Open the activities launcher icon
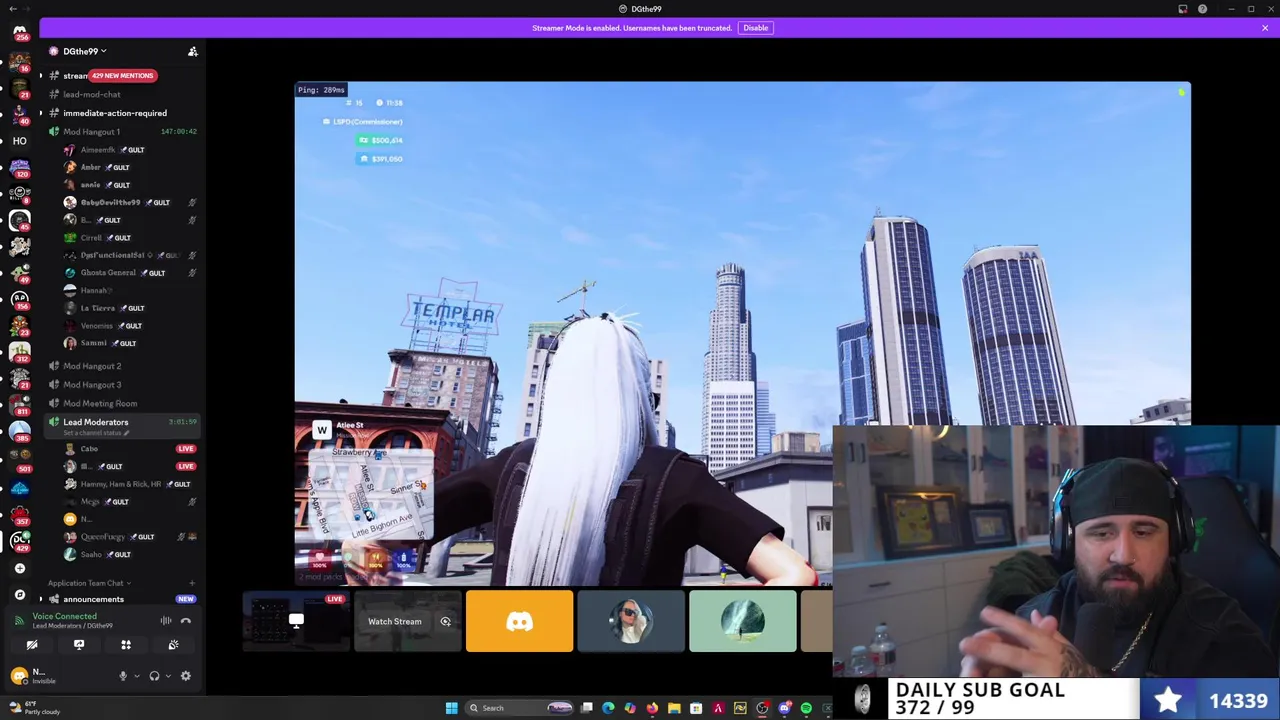 click(x=126, y=645)
